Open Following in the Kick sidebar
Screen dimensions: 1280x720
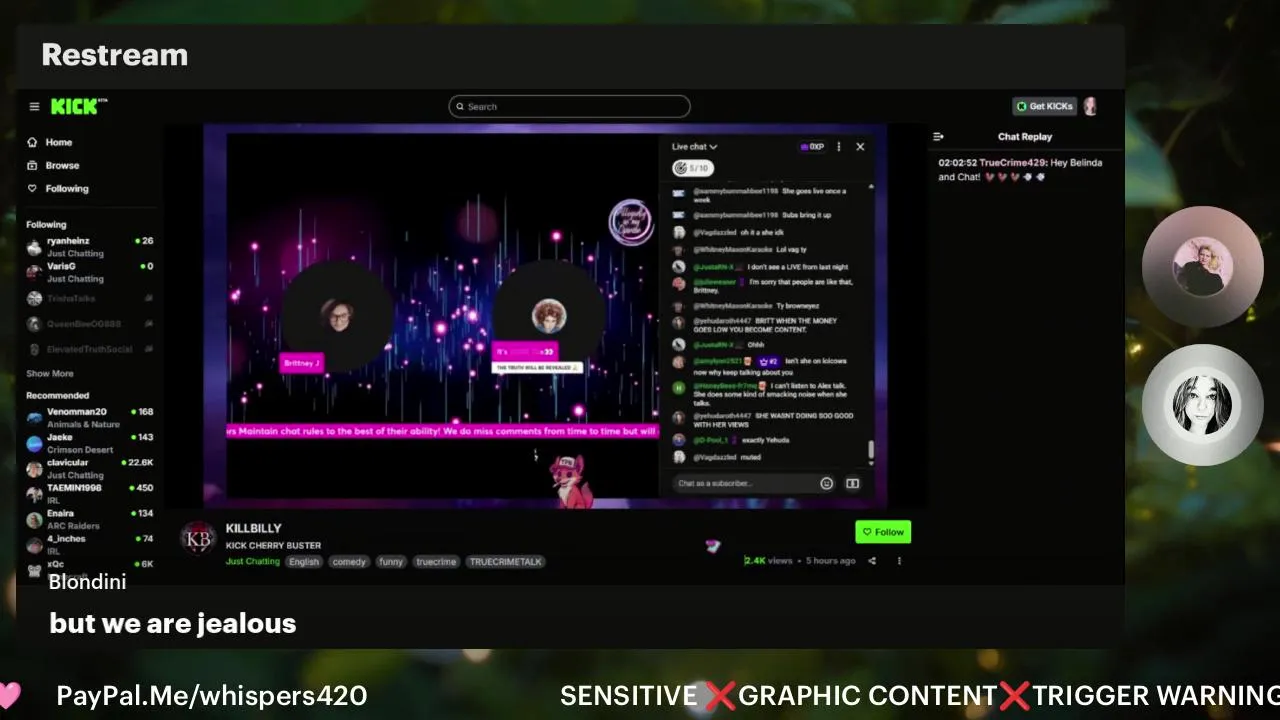tap(67, 188)
